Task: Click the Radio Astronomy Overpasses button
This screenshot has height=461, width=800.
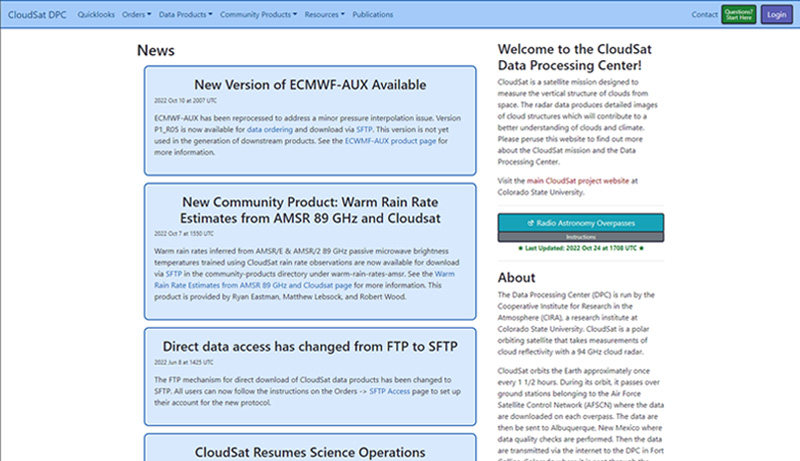Action: [x=581, y=223]
